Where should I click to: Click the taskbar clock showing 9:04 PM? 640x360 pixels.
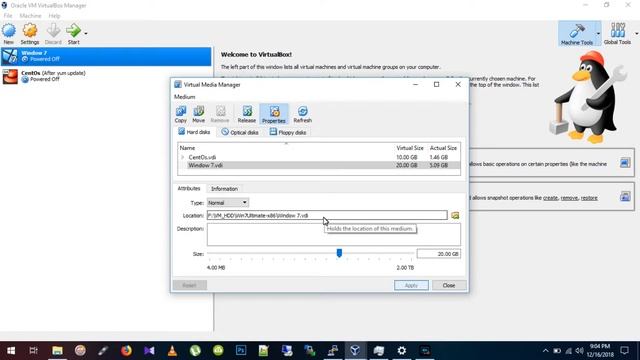coord(600,351)
